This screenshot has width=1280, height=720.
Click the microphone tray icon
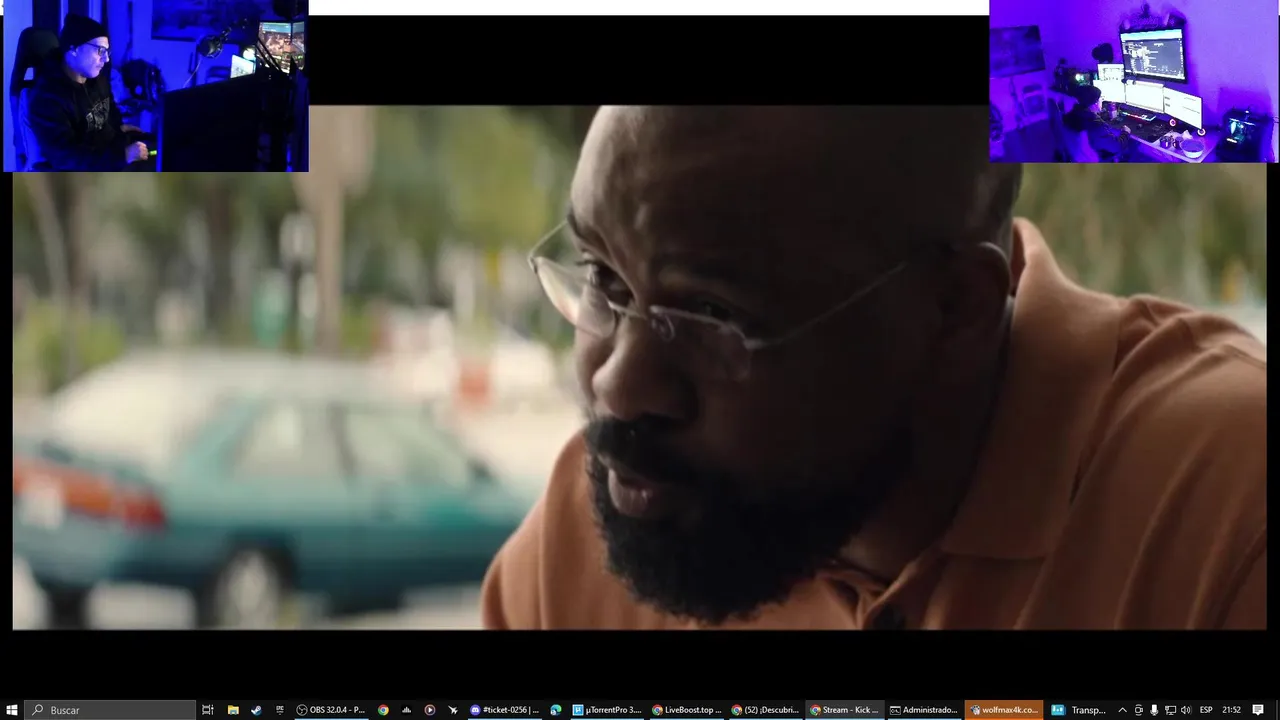pos(1154,710)
